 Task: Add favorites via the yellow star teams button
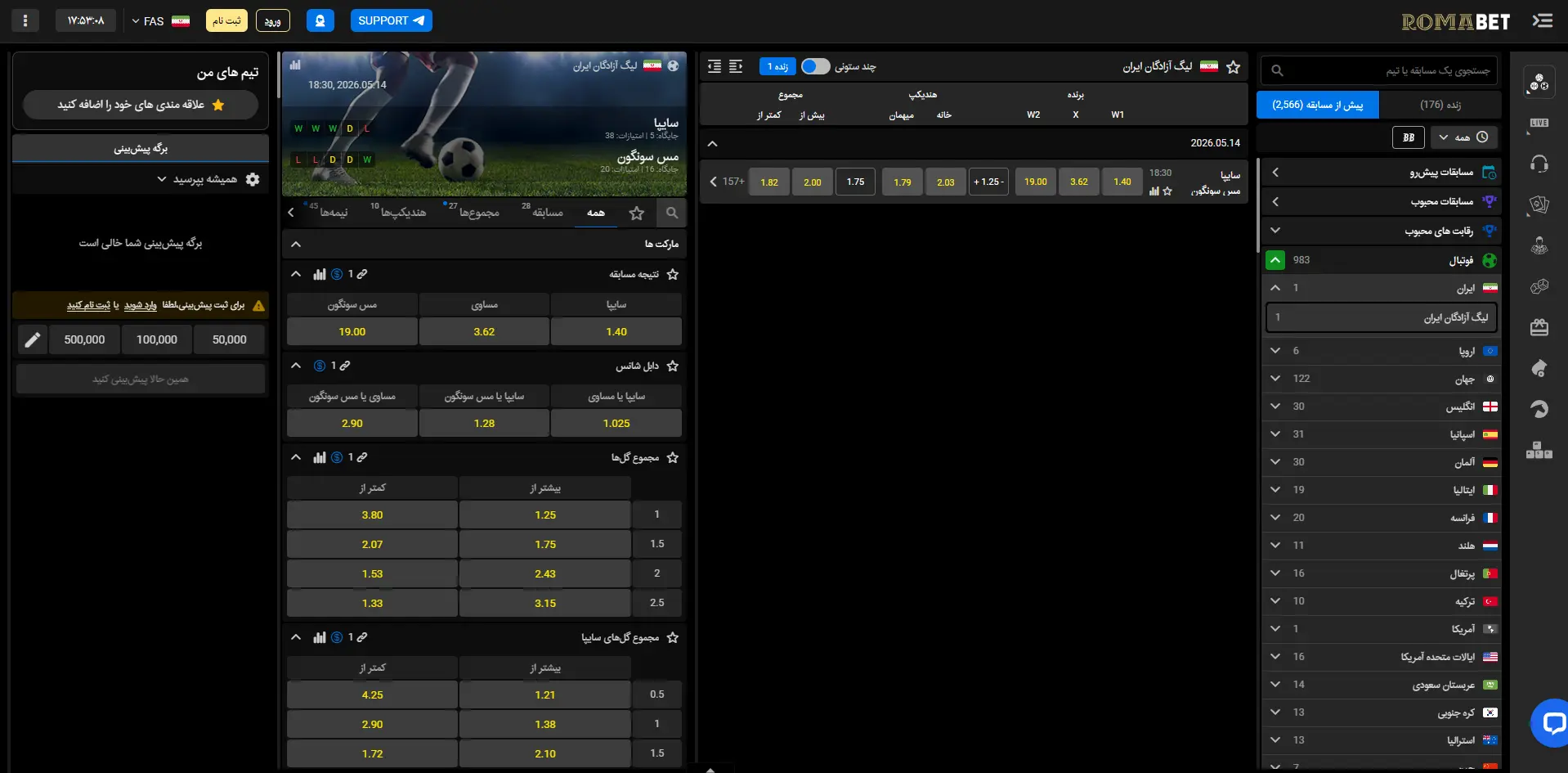point(141,105)
